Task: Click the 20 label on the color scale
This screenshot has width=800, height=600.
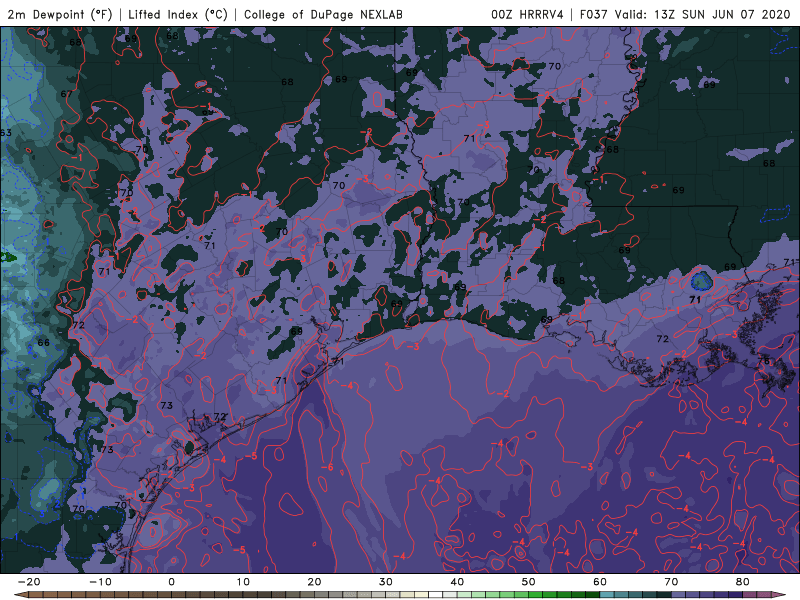Action: (314, 582)
